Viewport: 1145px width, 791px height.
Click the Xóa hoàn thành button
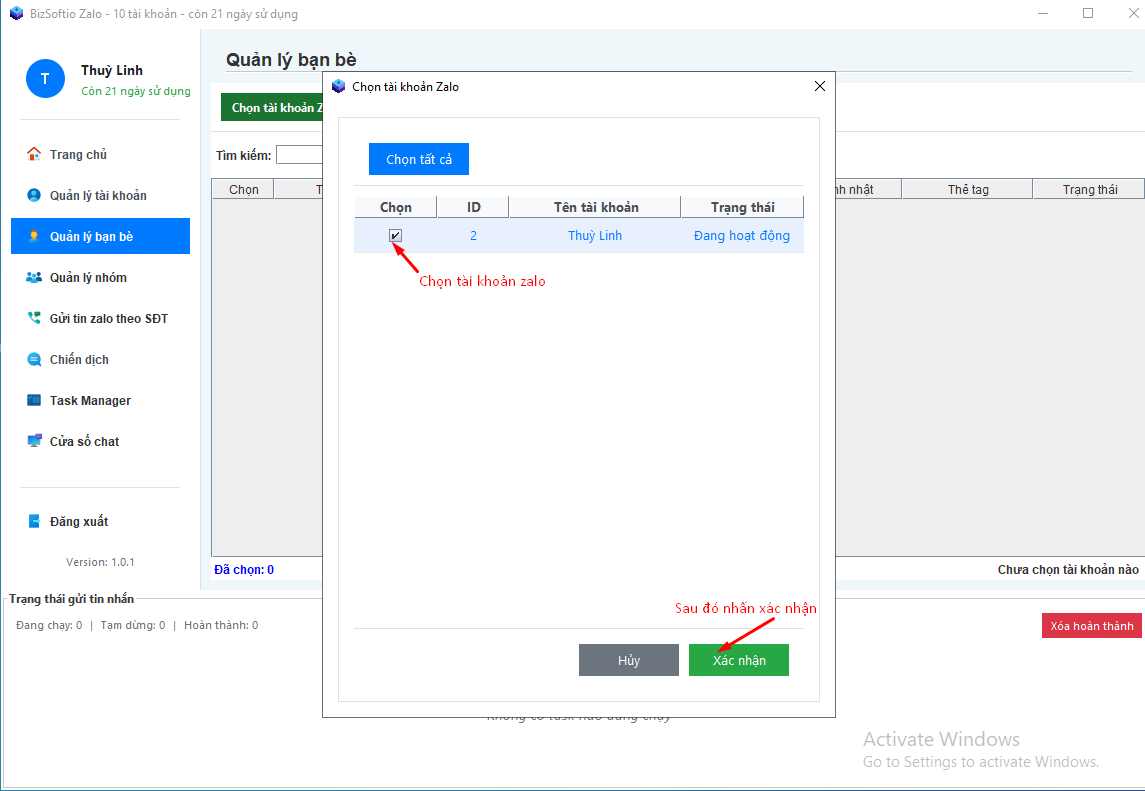[x=1091, y=626]
